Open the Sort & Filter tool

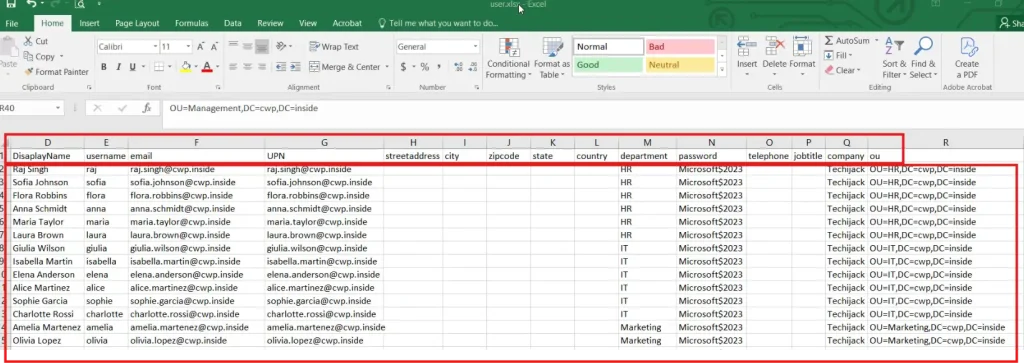[893, 47]
